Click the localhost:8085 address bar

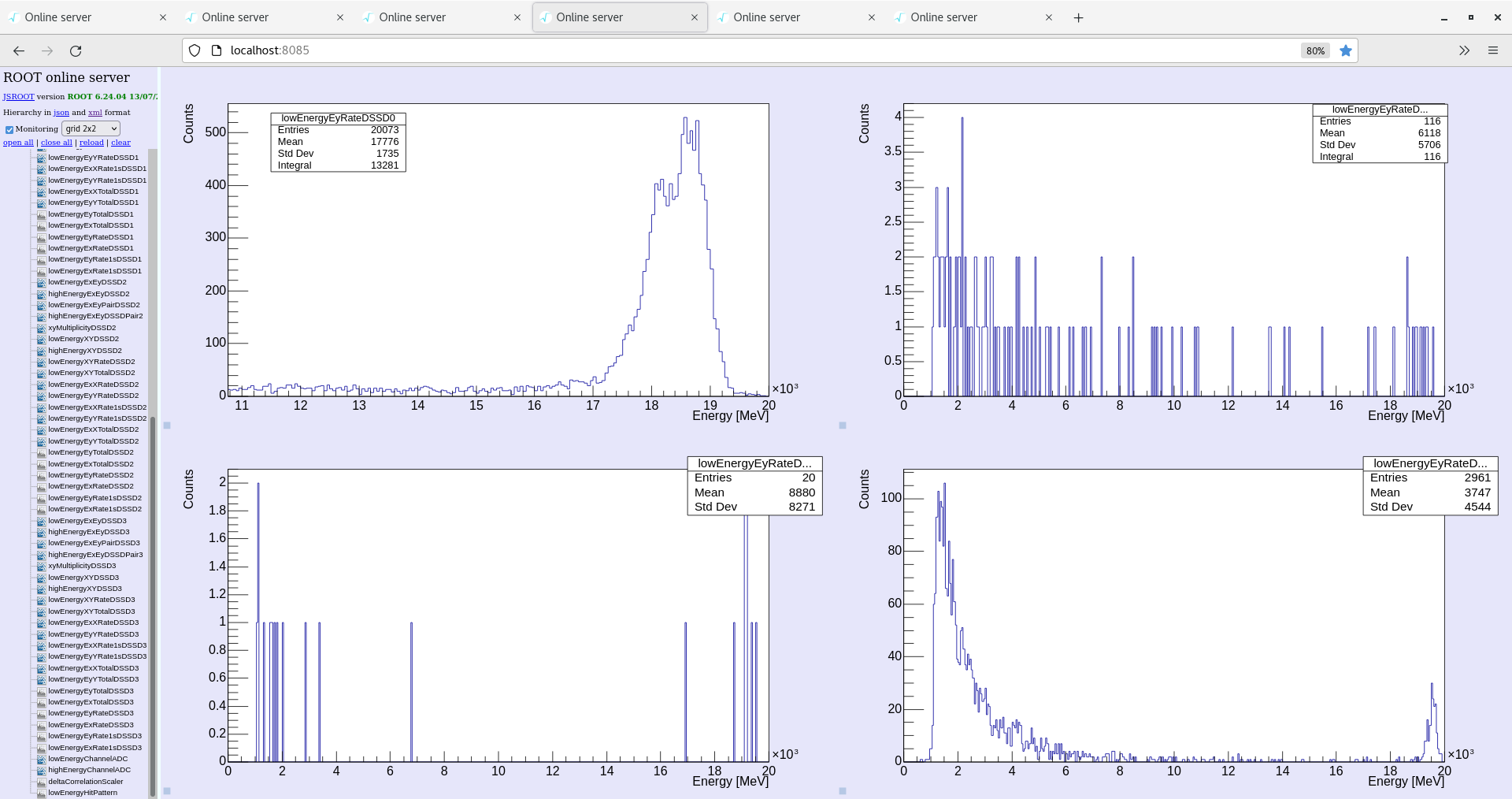pos(709,50)
